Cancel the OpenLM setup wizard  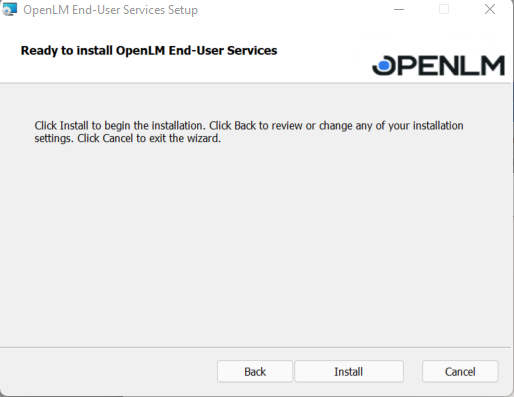point(460,371)
